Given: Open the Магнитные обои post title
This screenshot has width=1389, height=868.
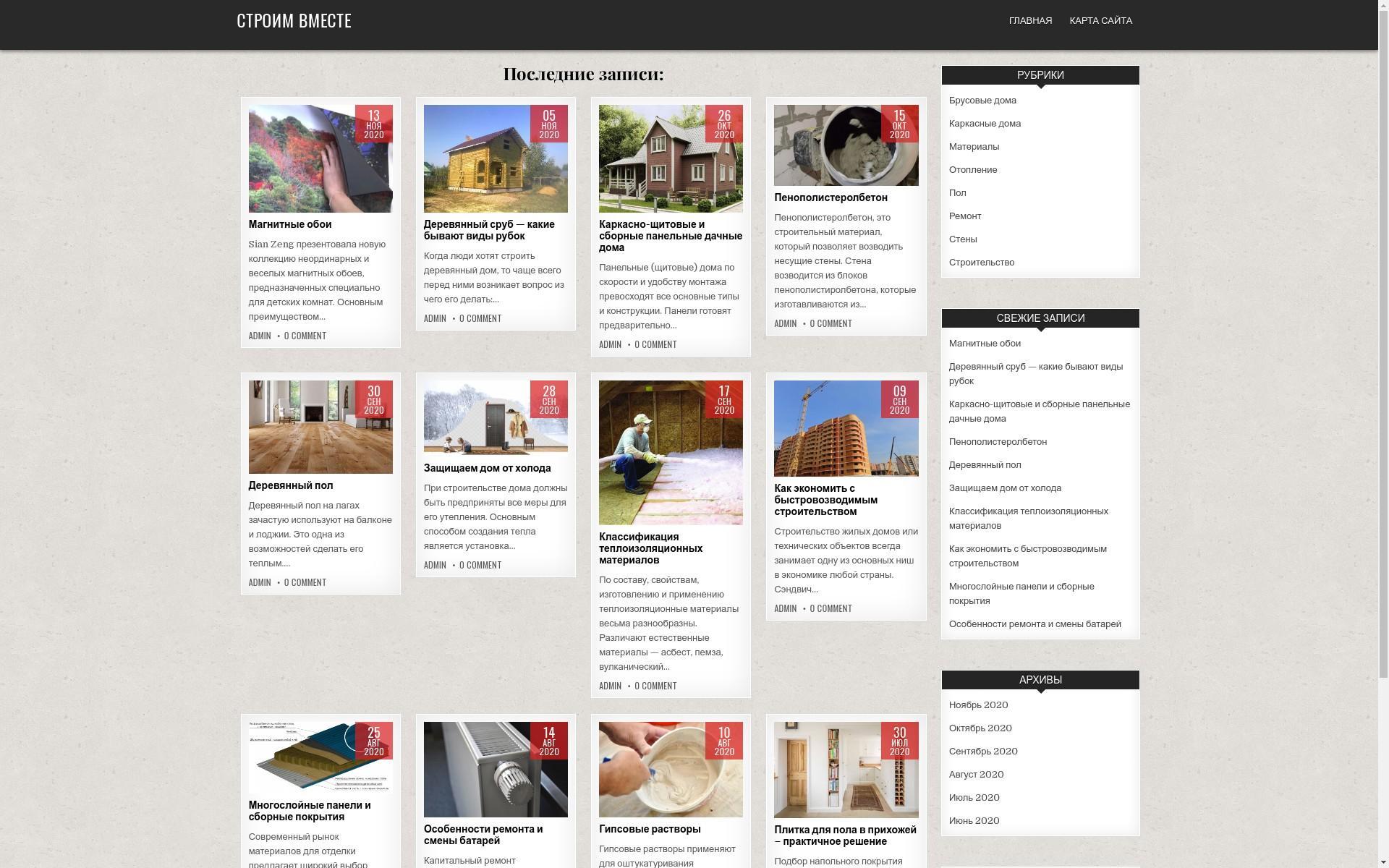Looking at the screenshot, I should 290,225.
